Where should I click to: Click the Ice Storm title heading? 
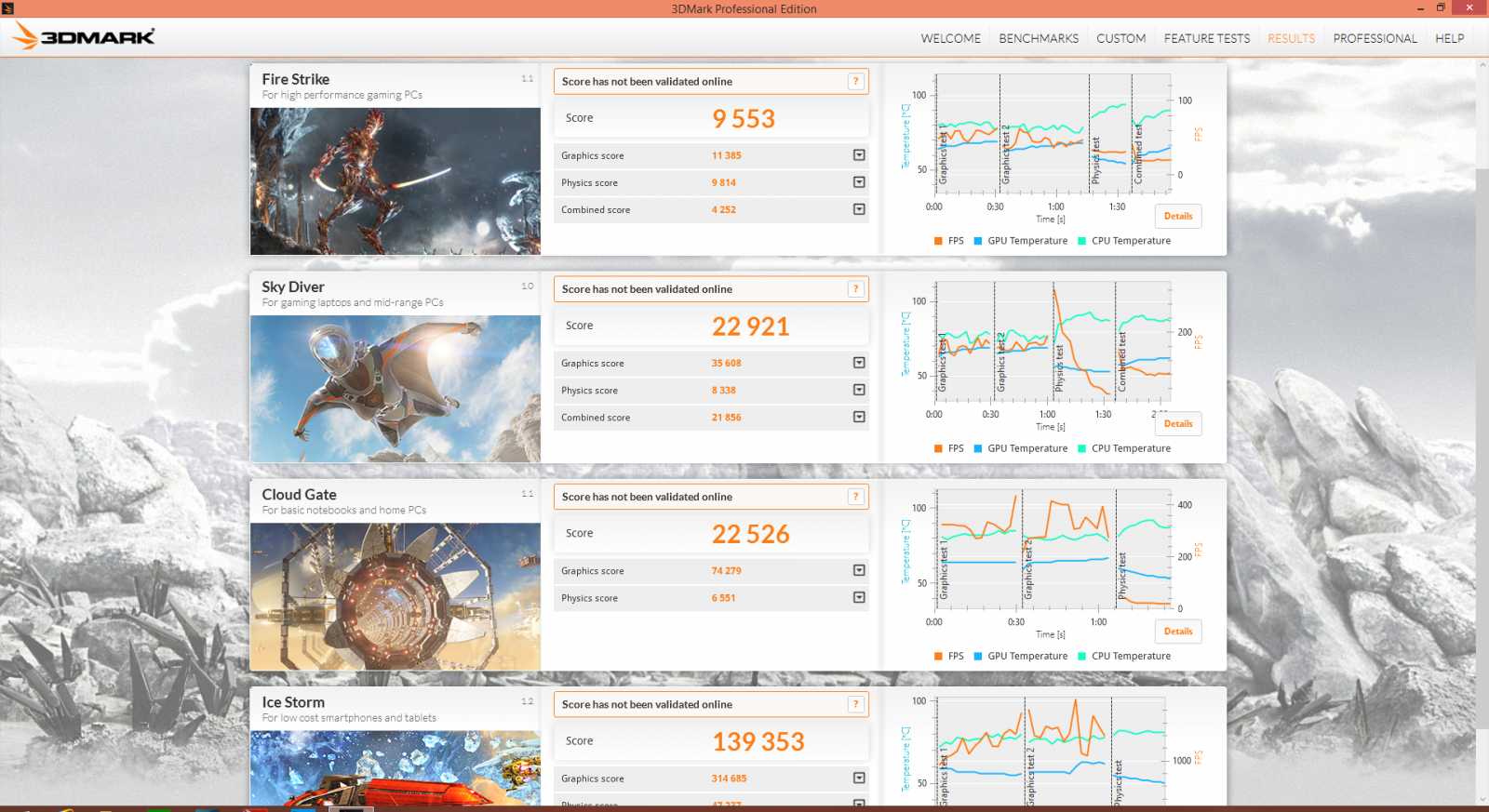pos(293,701)
